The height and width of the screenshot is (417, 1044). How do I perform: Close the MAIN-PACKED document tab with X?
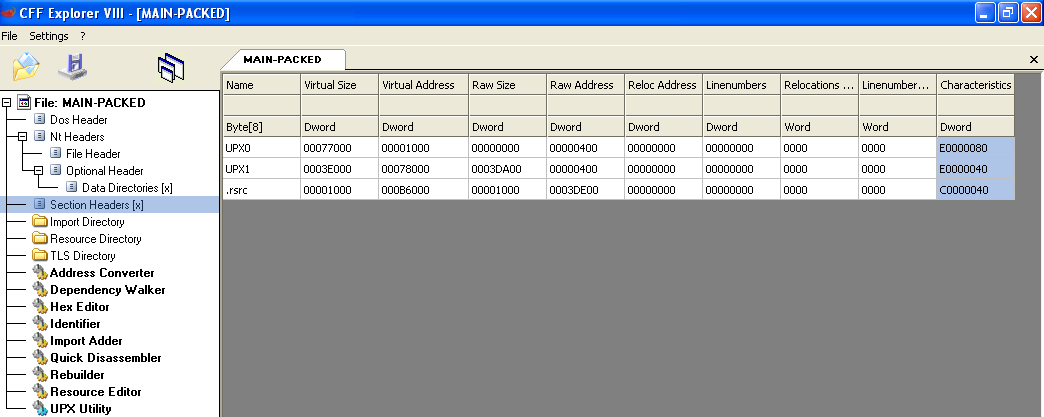pyautogui.click(x=1034, y=60)
